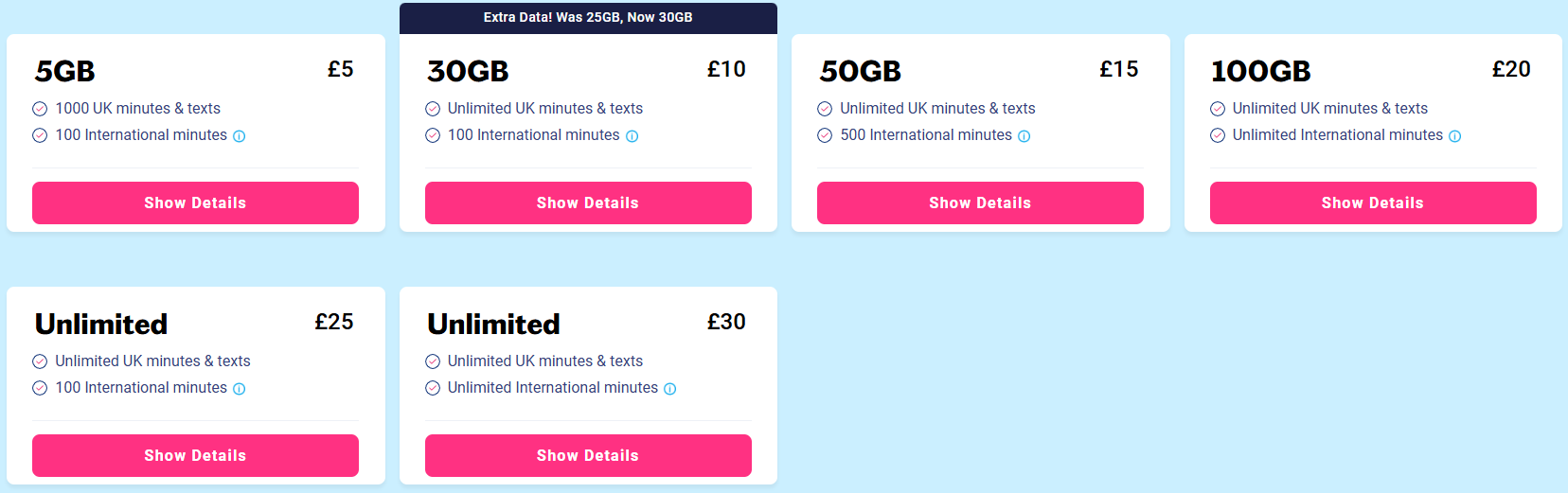Open info icon on 30GB plan's international minutes

tap(633, 136)
